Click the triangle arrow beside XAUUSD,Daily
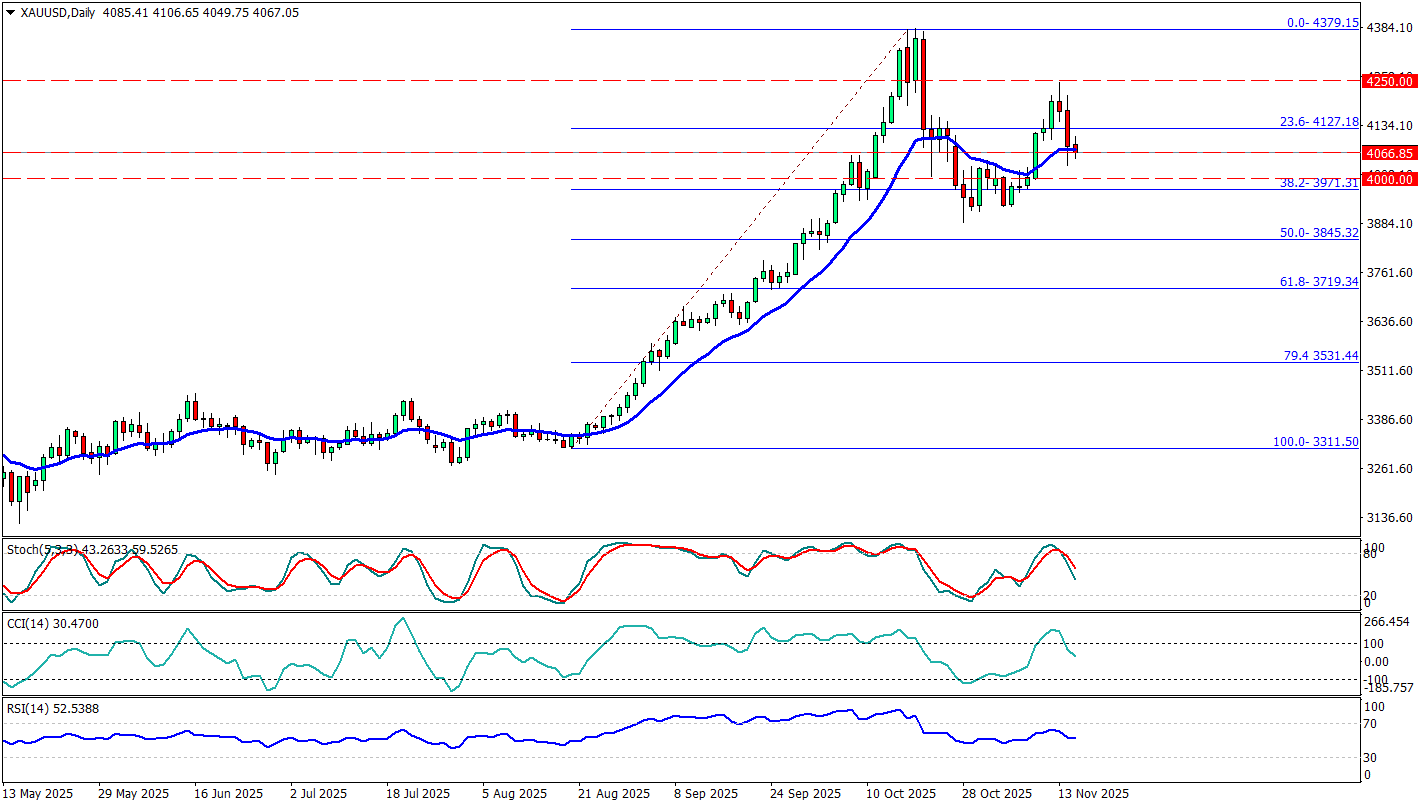 click(x=10, y=13)
